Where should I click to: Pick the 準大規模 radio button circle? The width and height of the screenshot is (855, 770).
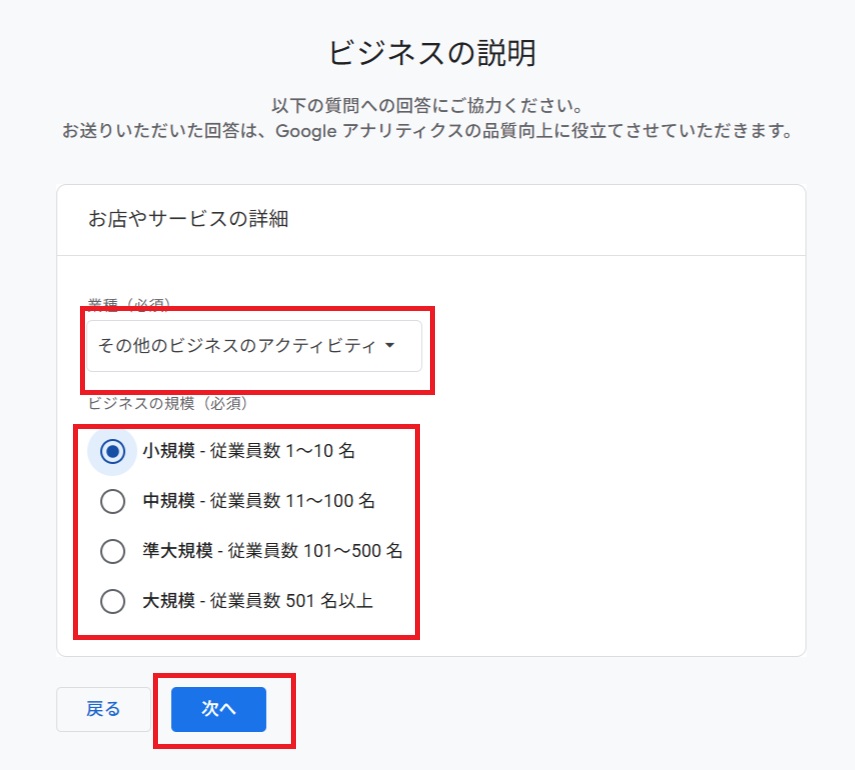(113, 551)
